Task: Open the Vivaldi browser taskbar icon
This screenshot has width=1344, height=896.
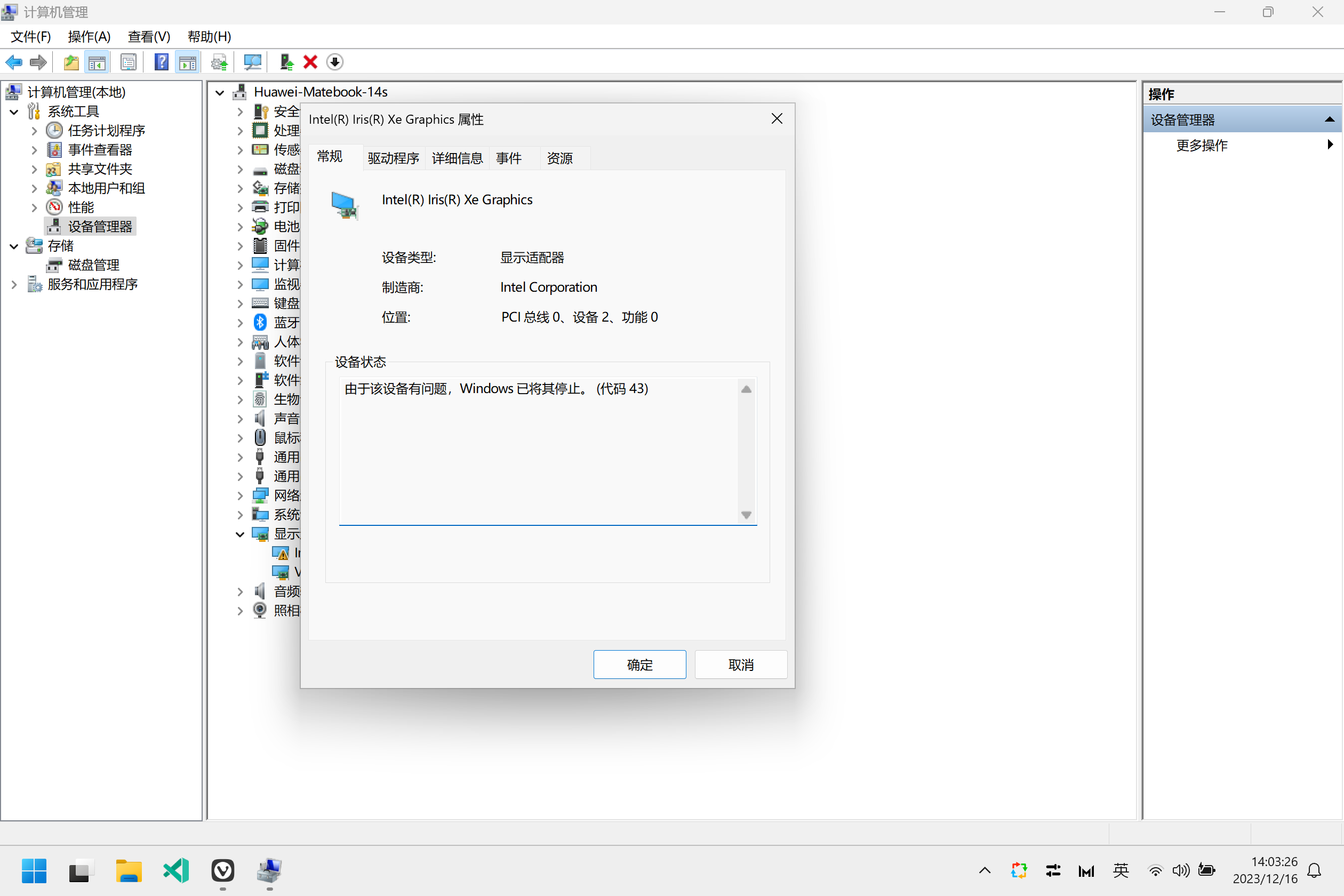Action: tap(223, 871)
